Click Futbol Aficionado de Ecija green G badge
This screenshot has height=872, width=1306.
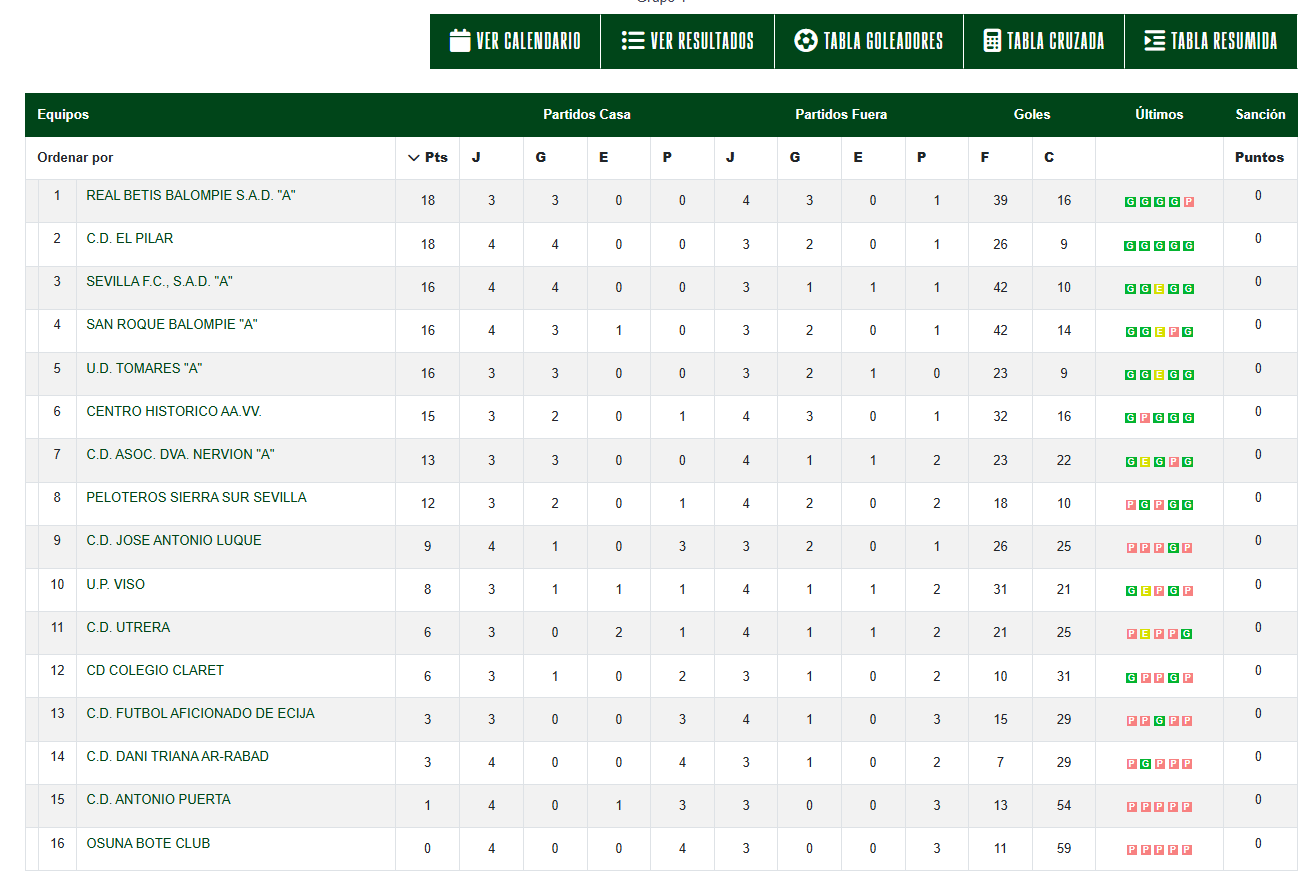(x=1159, y=721)
